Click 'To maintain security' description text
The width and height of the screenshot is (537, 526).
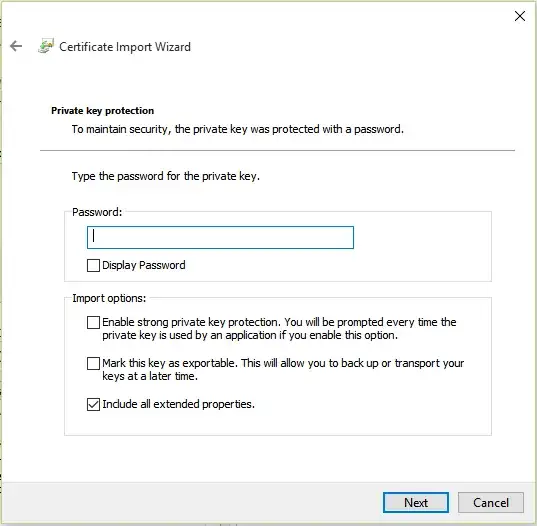(x=238, y=129)
